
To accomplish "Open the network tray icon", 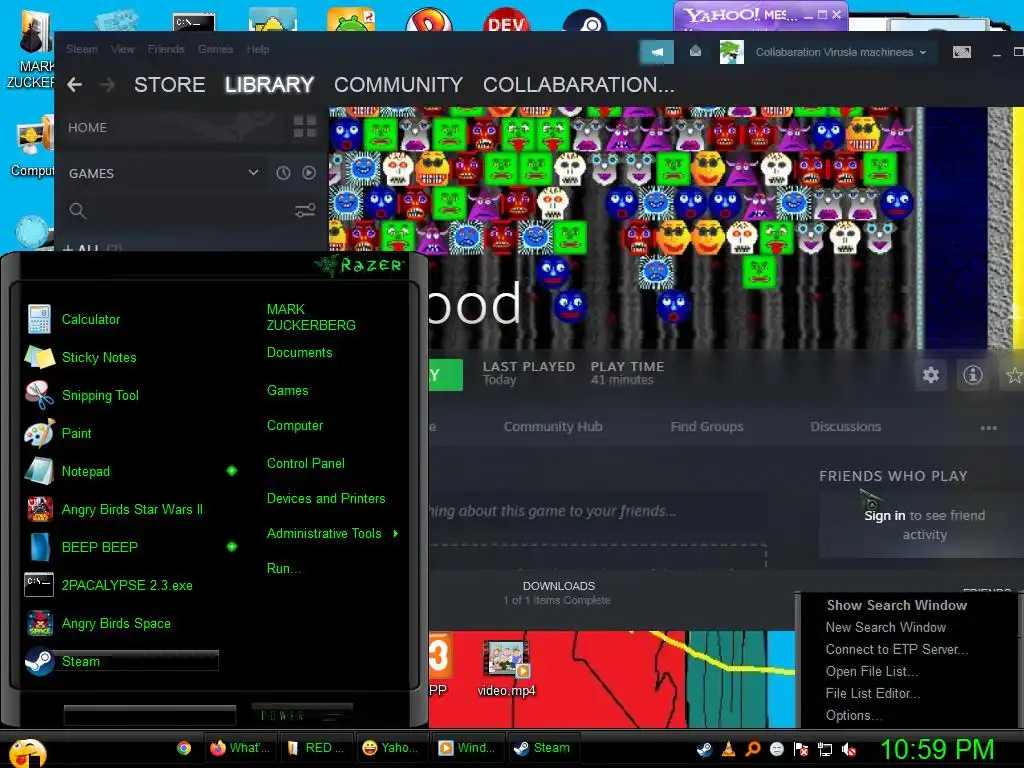I will 825,749.
